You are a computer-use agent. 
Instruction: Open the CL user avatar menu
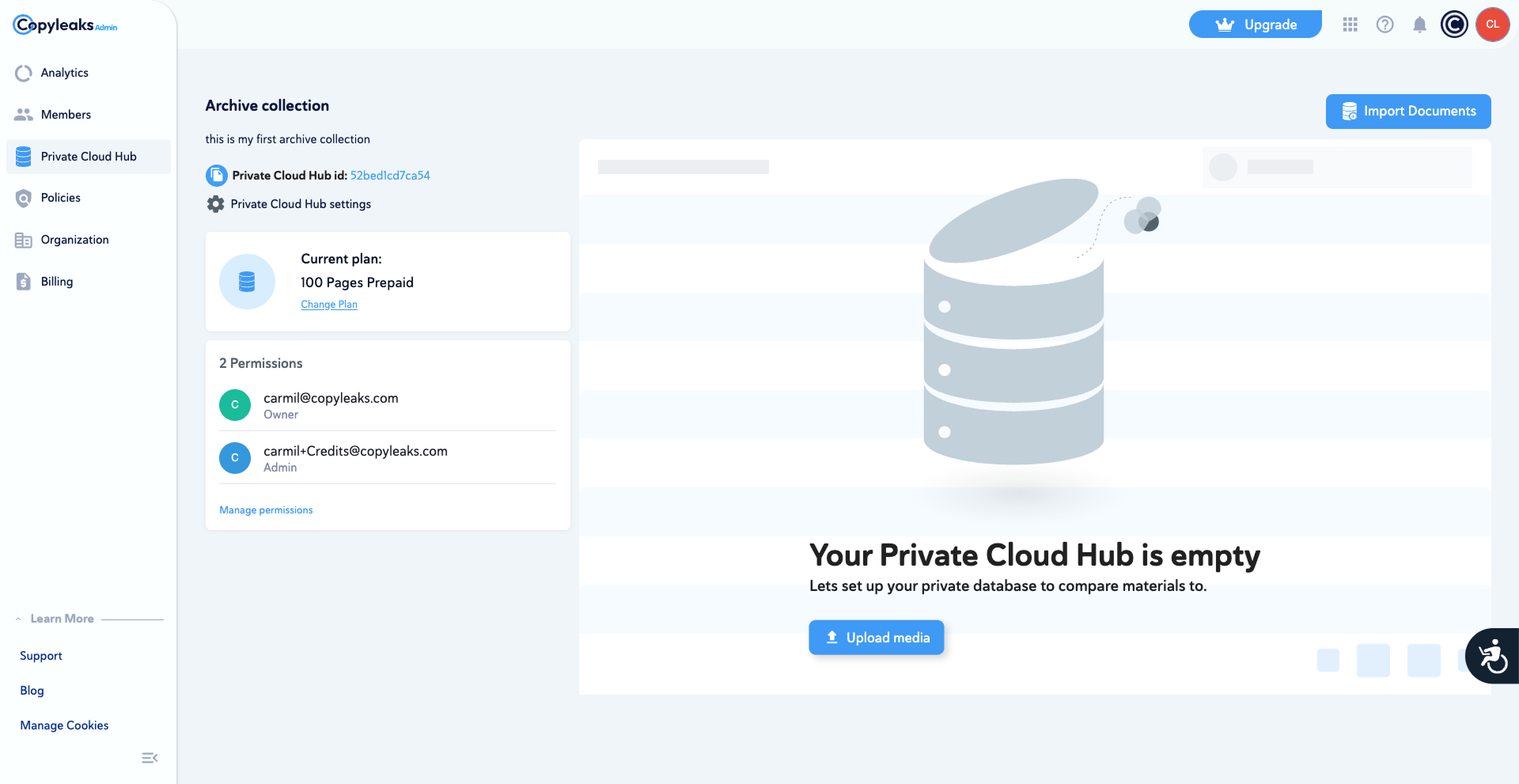pyautogui.click(x=1493, y=25)
